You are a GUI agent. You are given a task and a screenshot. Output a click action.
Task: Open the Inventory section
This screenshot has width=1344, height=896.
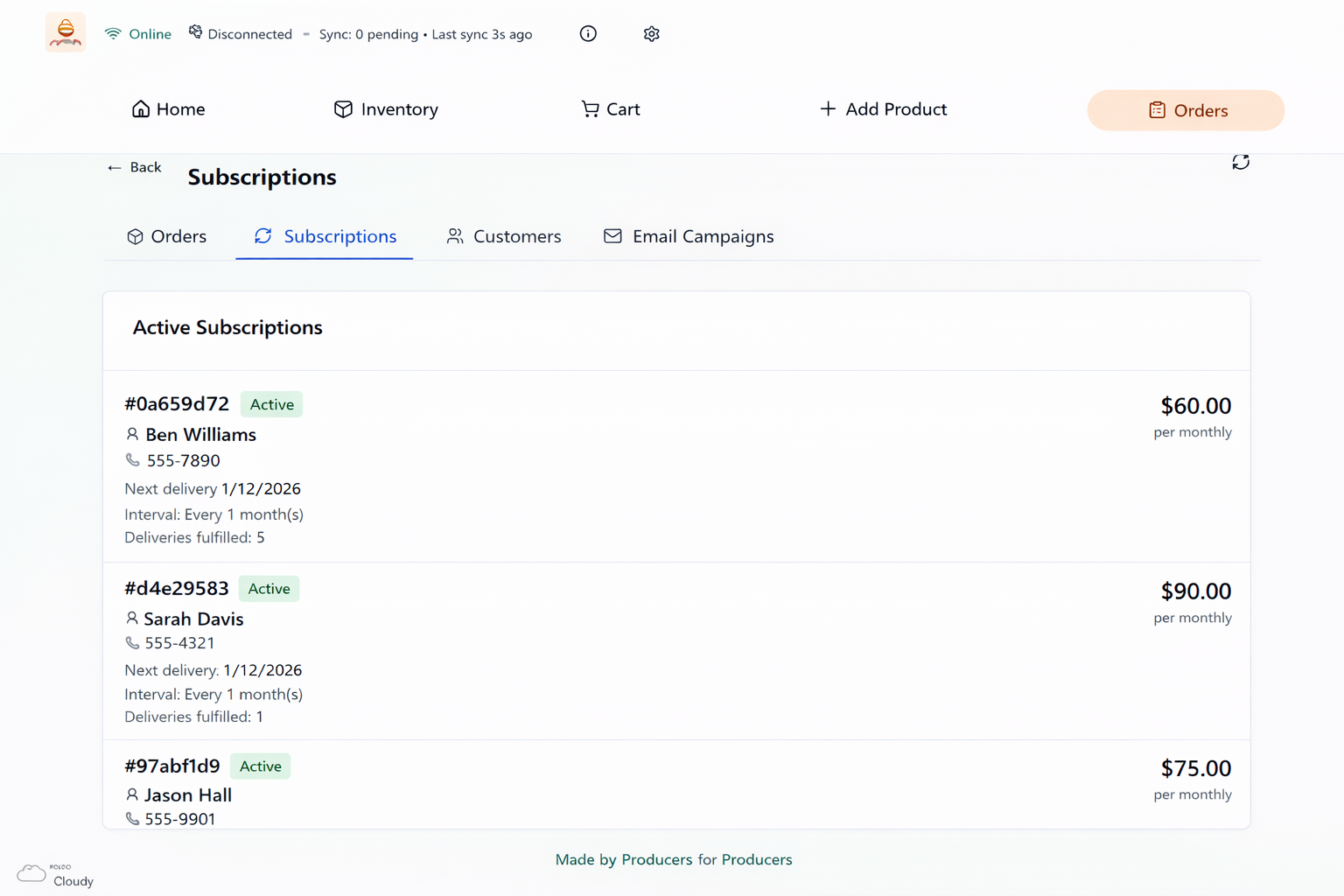pos(386,109)
